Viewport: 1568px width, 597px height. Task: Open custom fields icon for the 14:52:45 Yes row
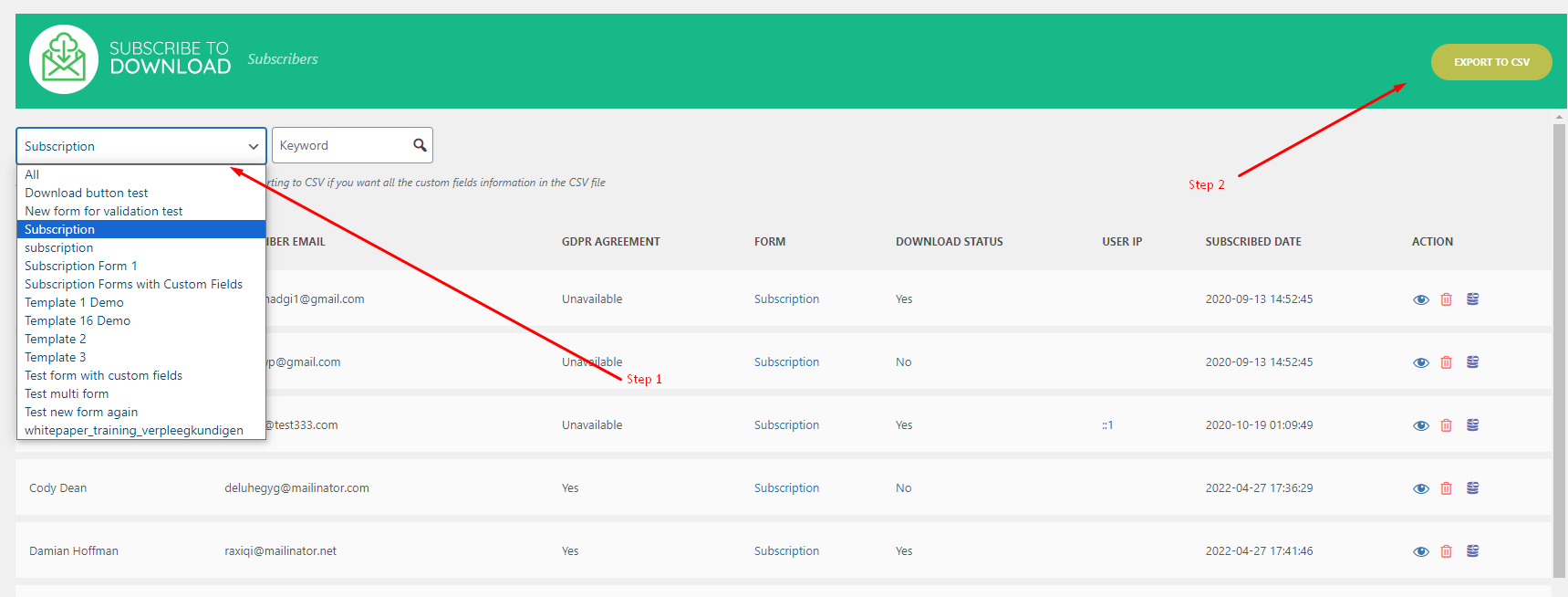pyautogui.click(x=1473, y=298)
